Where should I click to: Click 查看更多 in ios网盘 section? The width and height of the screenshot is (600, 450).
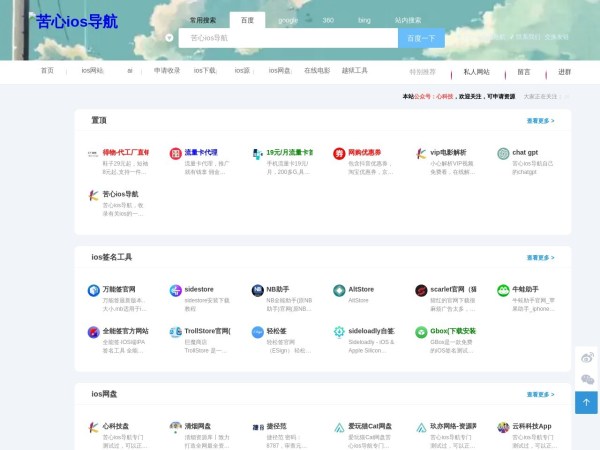point(540,395)
